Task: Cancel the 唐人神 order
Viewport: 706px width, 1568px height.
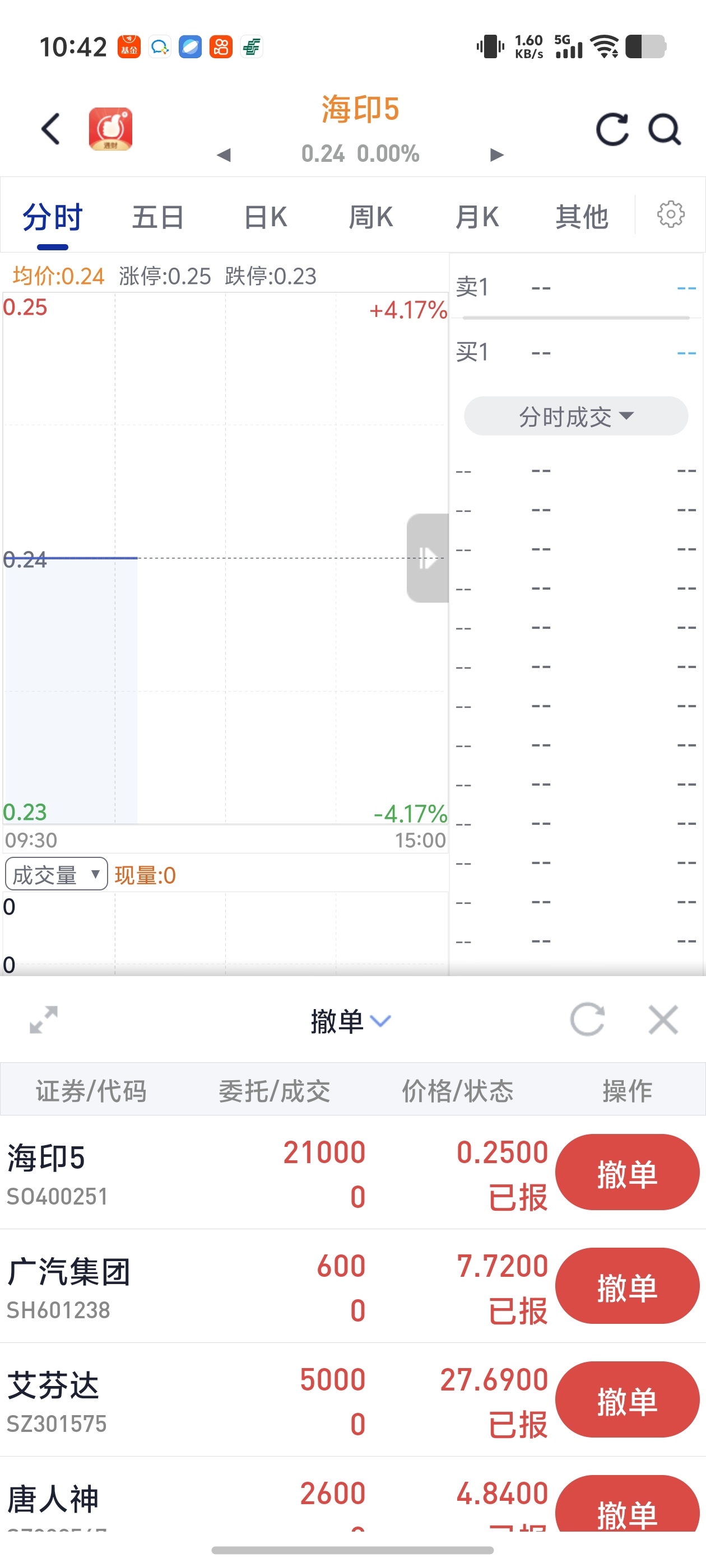Action: (x=627, y=1504)
